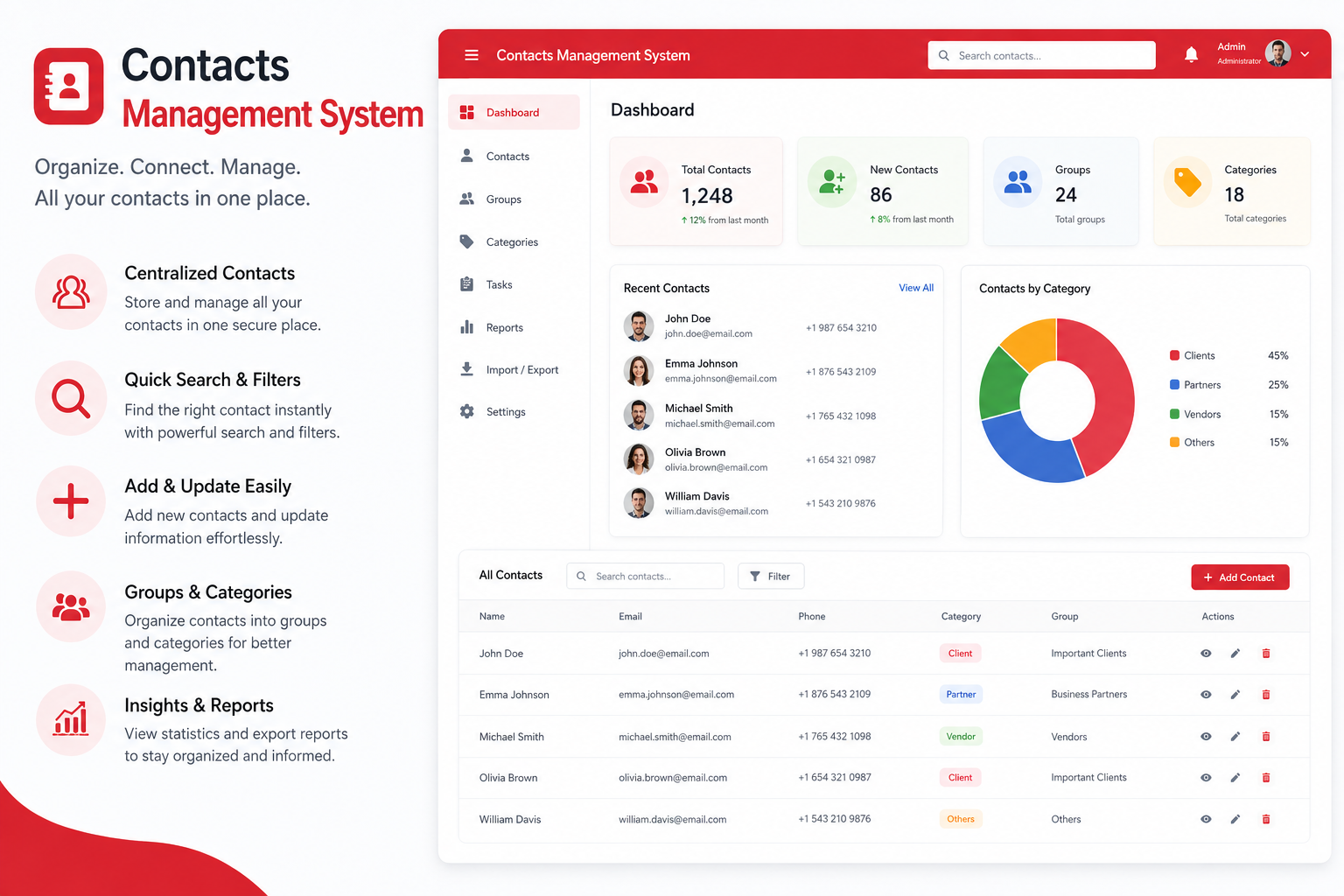
Task: Click Emma Johnson's avatar in Recent Contacts
Action: (x=639, y=371)
